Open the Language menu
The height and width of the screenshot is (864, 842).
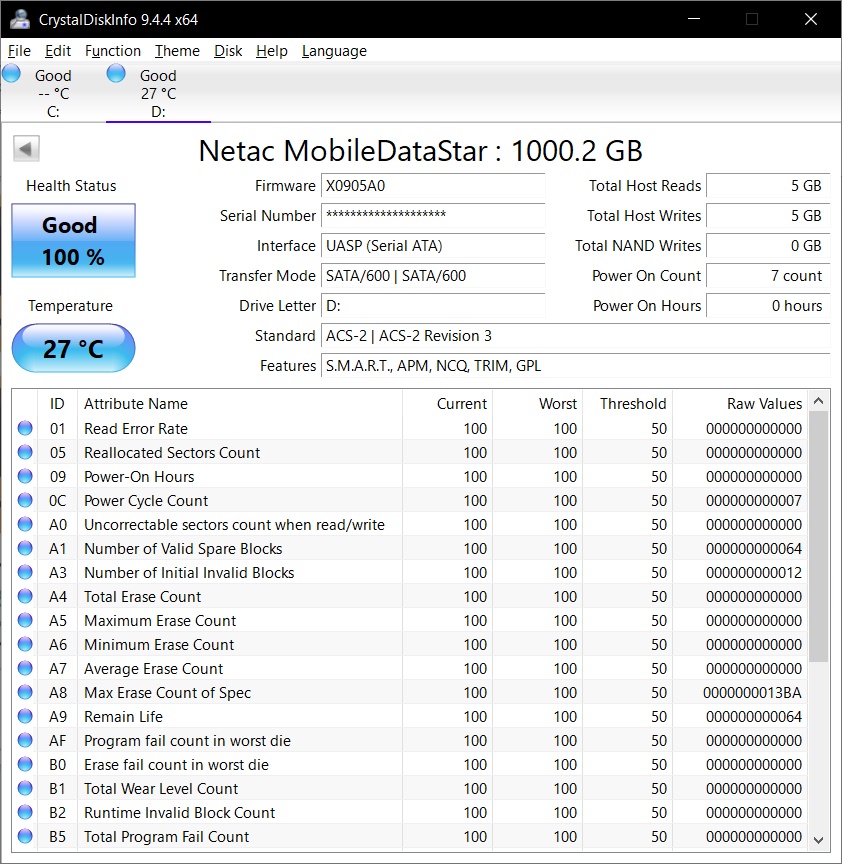click(334, 51)
